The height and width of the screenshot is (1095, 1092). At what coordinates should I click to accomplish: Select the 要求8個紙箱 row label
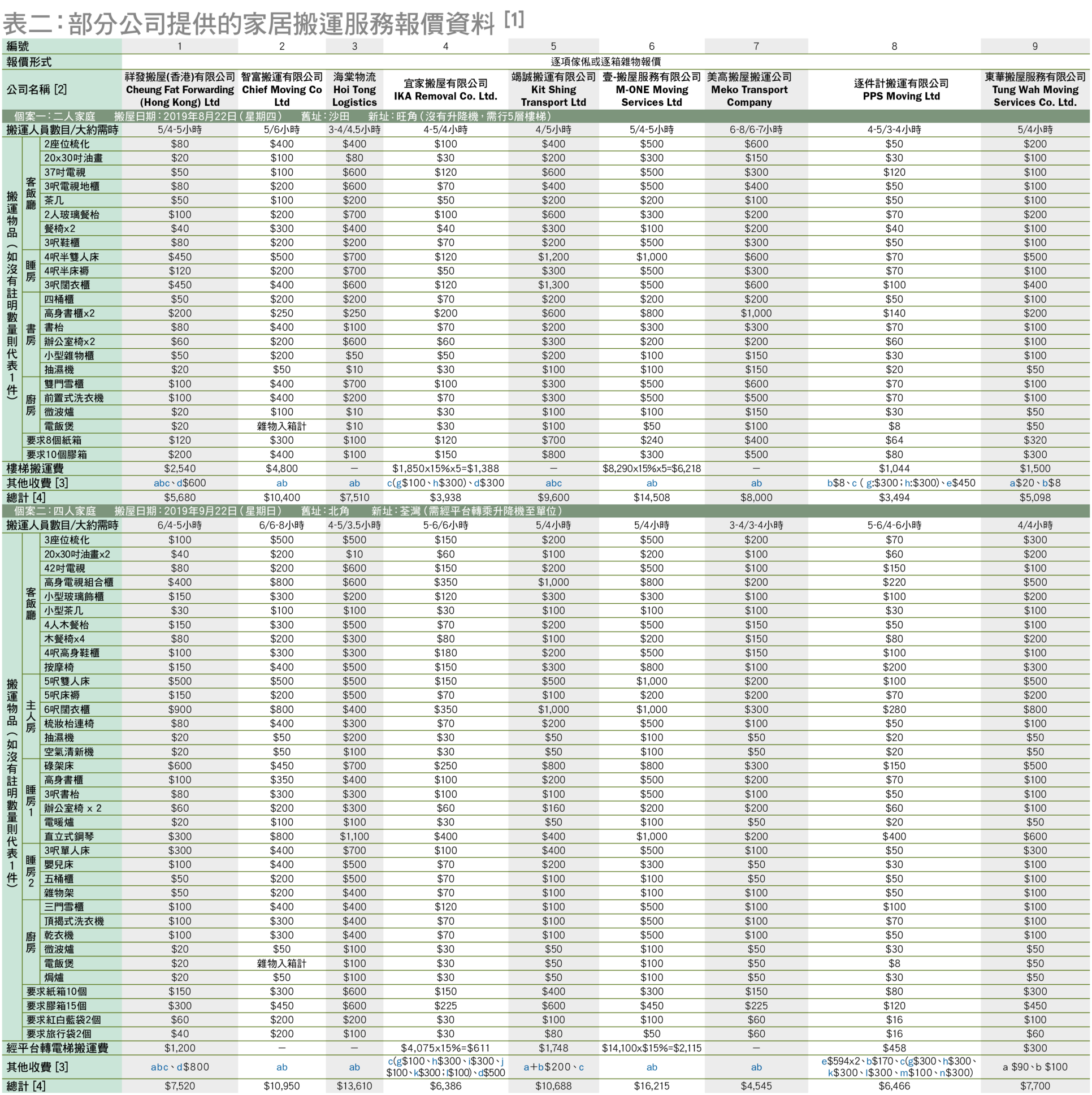pyautogui.click(x=54, y=440)
